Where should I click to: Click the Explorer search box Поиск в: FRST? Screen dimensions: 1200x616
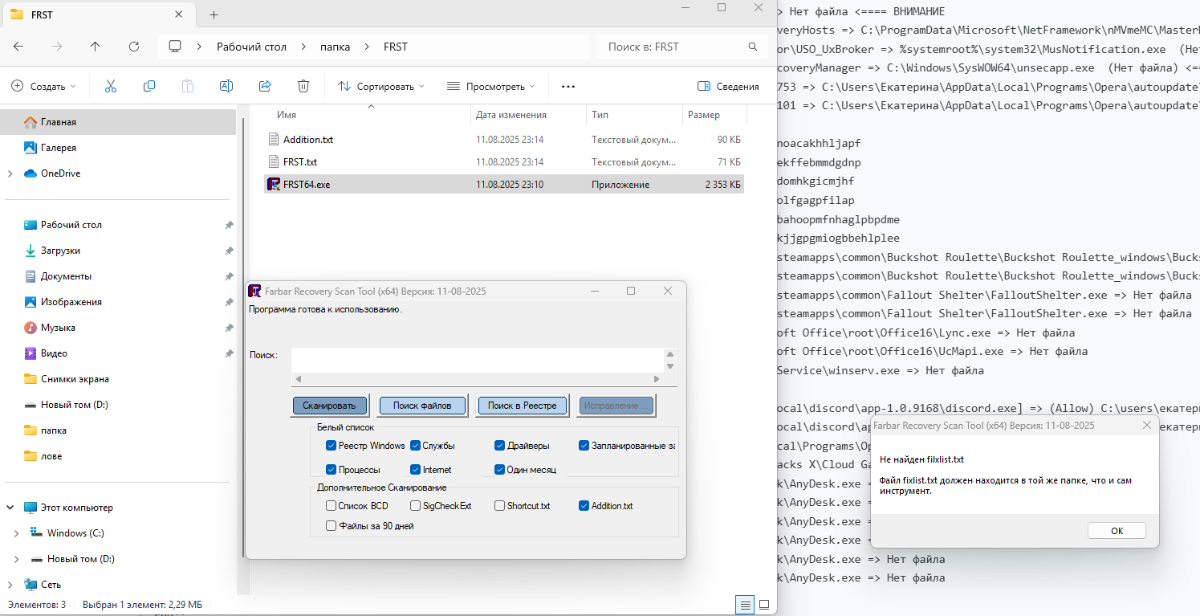[680, 46]
